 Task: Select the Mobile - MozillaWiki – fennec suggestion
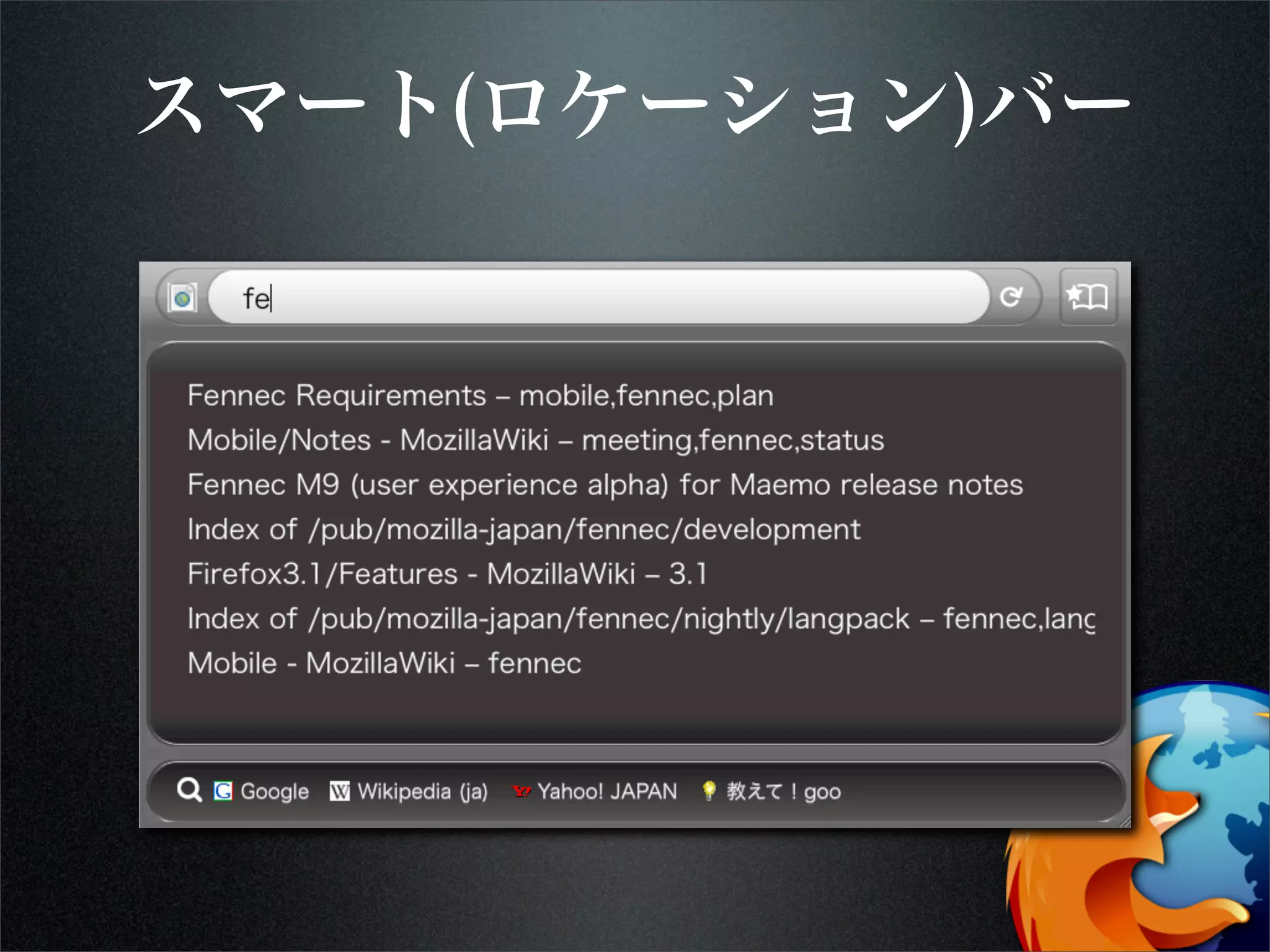[384, 663]
